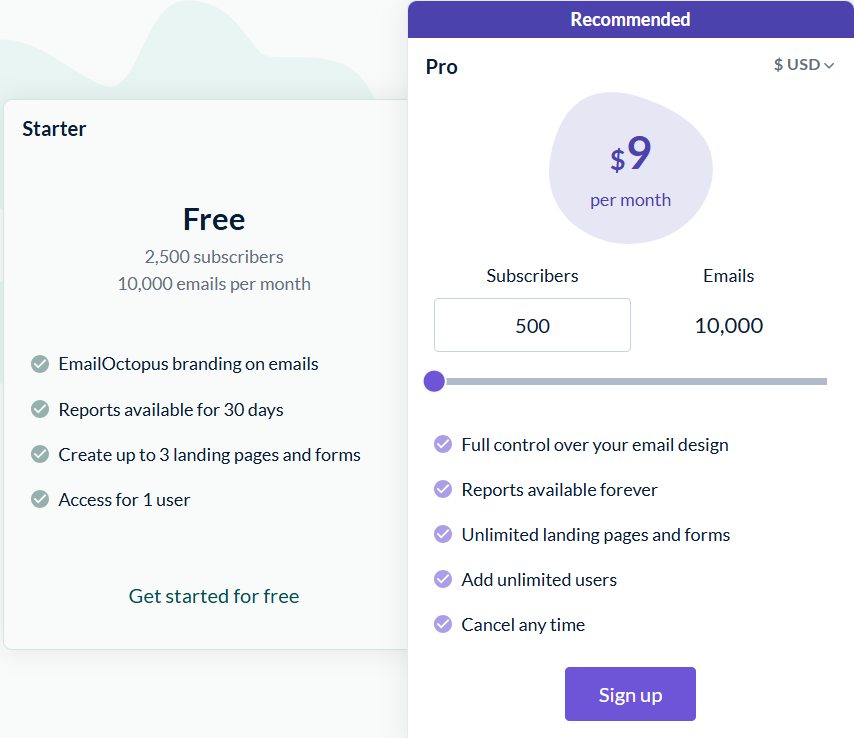Click the checkmark beside EmailOctopus branding feature

[40, 364]
